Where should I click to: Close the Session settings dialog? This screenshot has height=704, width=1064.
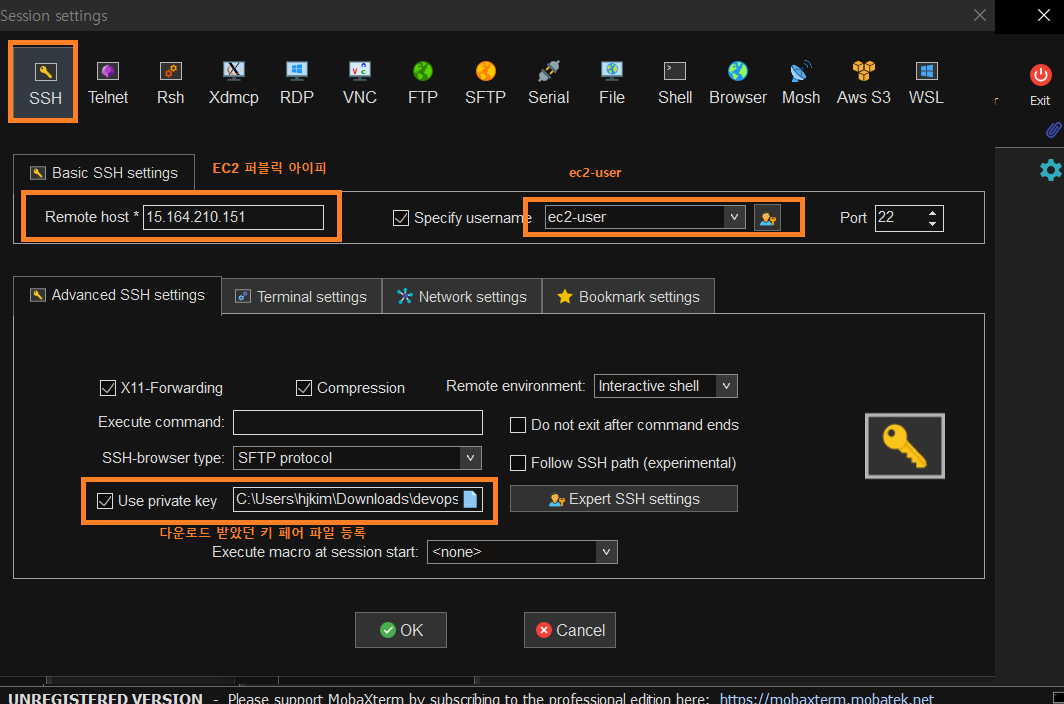pyautogui.click(x=980, y=15)
